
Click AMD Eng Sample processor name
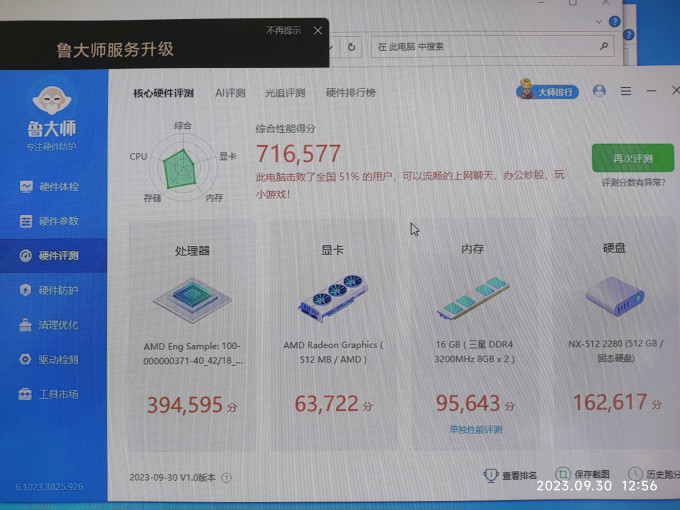click(193, 353)
